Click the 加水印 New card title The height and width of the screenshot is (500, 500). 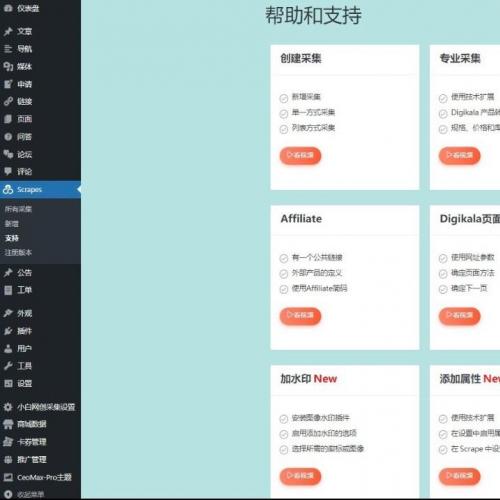click(309, 379)
